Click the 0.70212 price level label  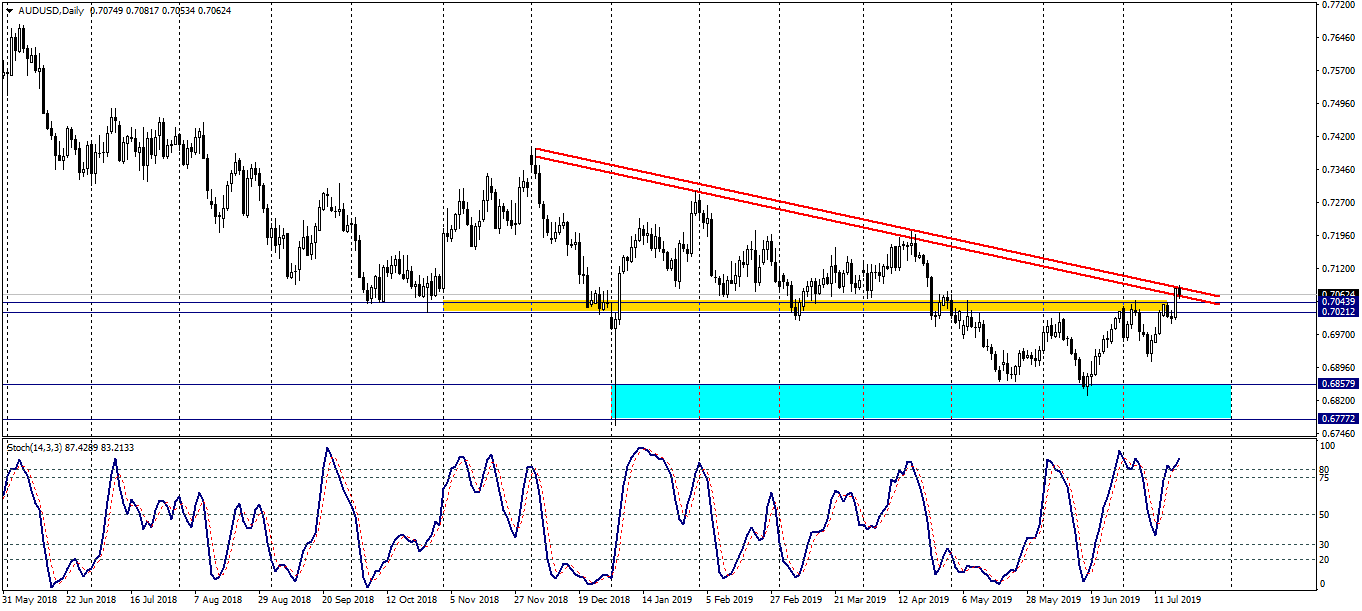pos(1337,312)
